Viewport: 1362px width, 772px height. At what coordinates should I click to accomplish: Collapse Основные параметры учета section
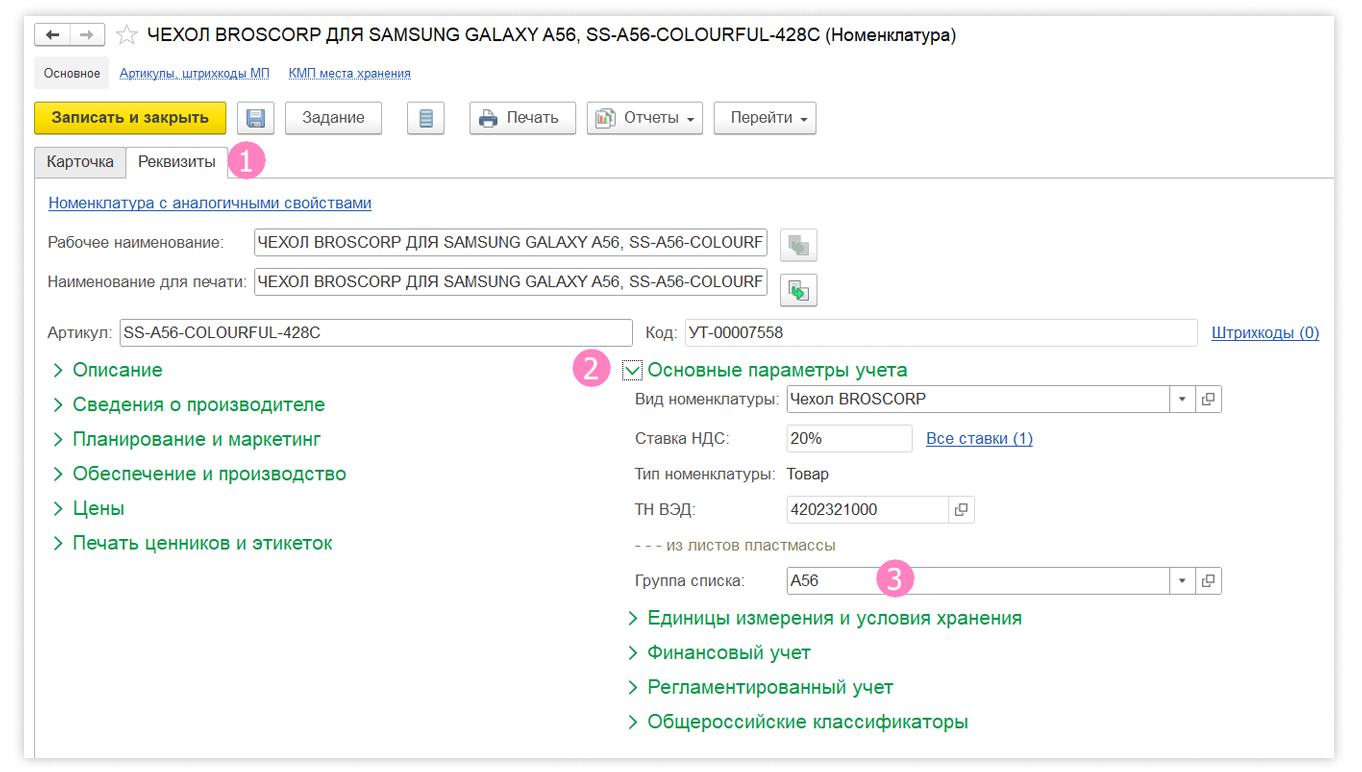click(632, 371)
